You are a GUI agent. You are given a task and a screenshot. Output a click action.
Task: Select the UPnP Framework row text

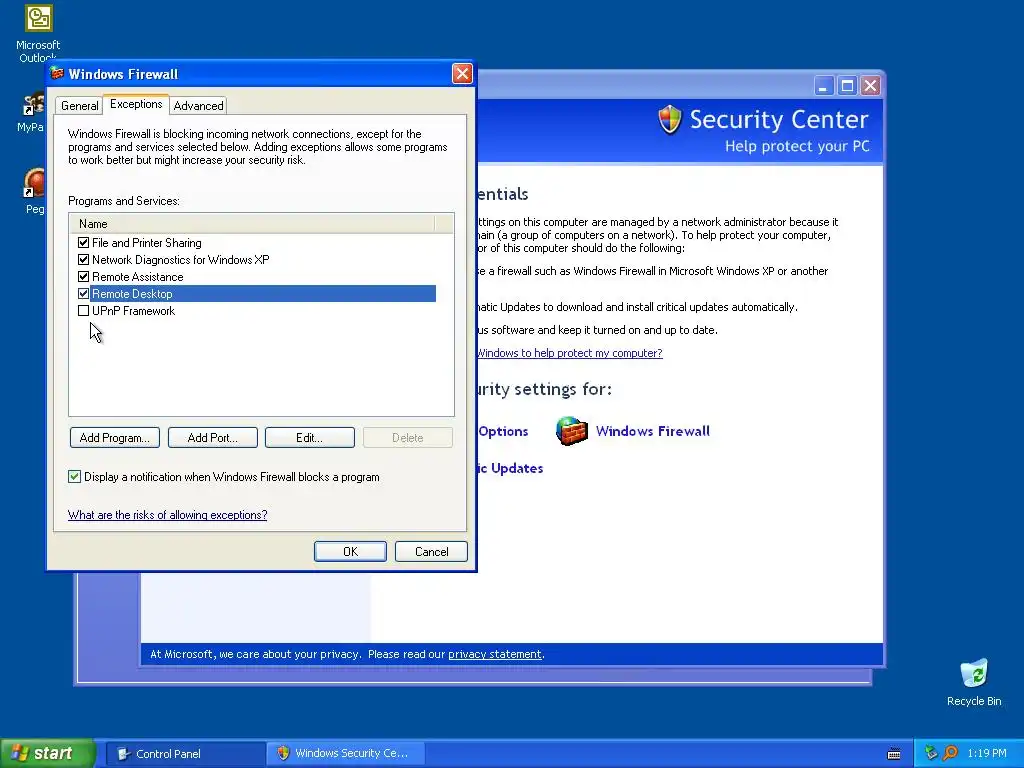(x=133, y=311)
